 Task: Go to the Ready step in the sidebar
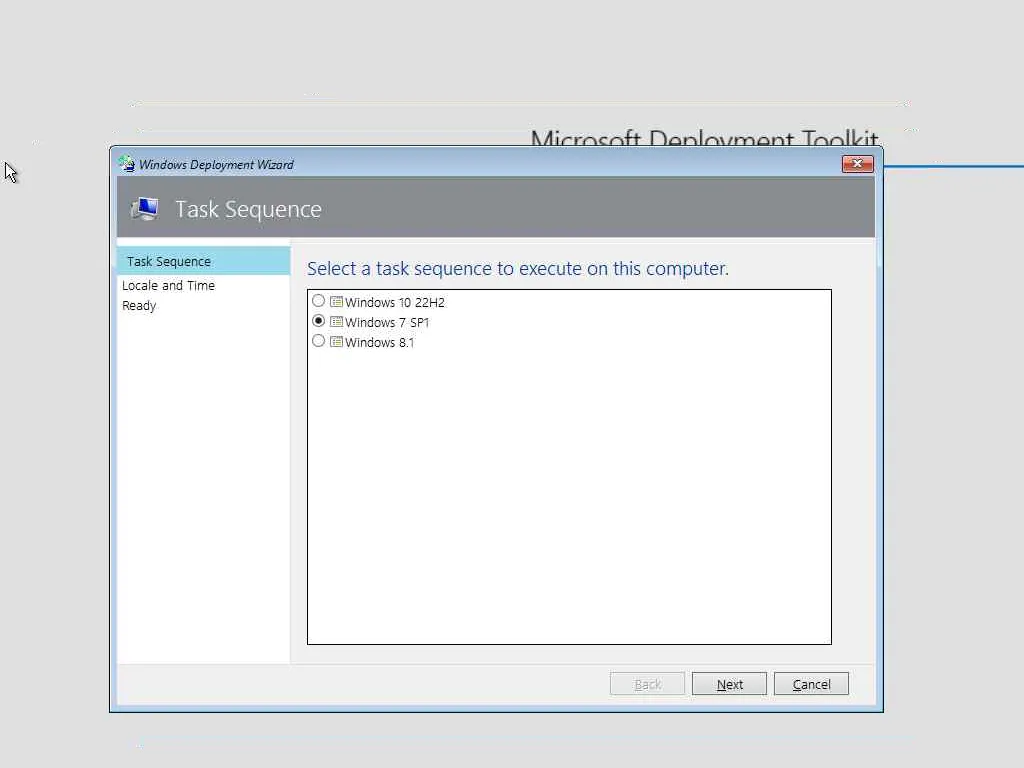pos(139,306)
